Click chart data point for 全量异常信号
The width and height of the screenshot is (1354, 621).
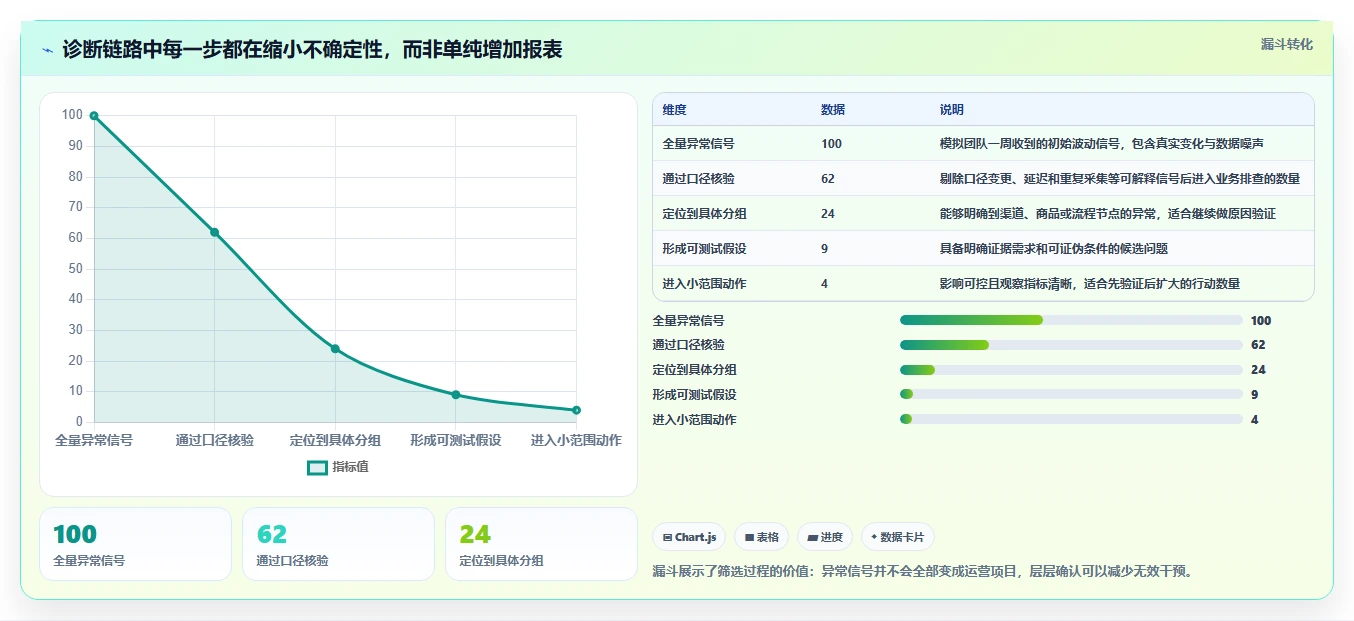point(94,116)
